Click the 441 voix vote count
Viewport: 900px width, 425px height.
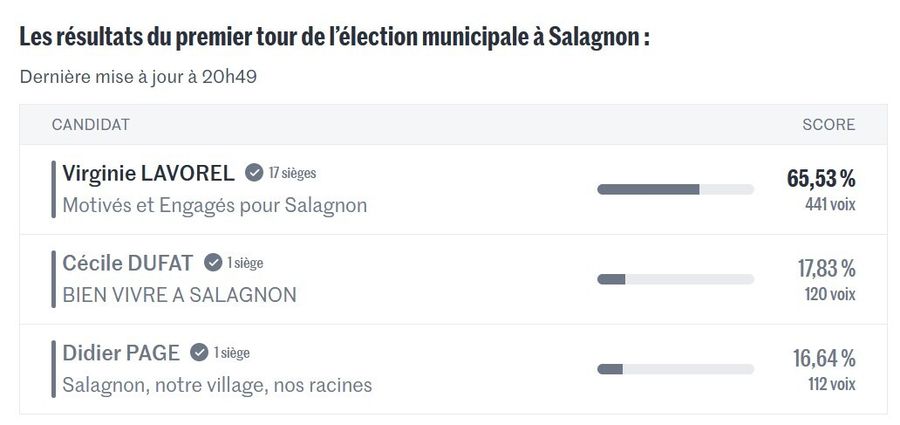830,205
